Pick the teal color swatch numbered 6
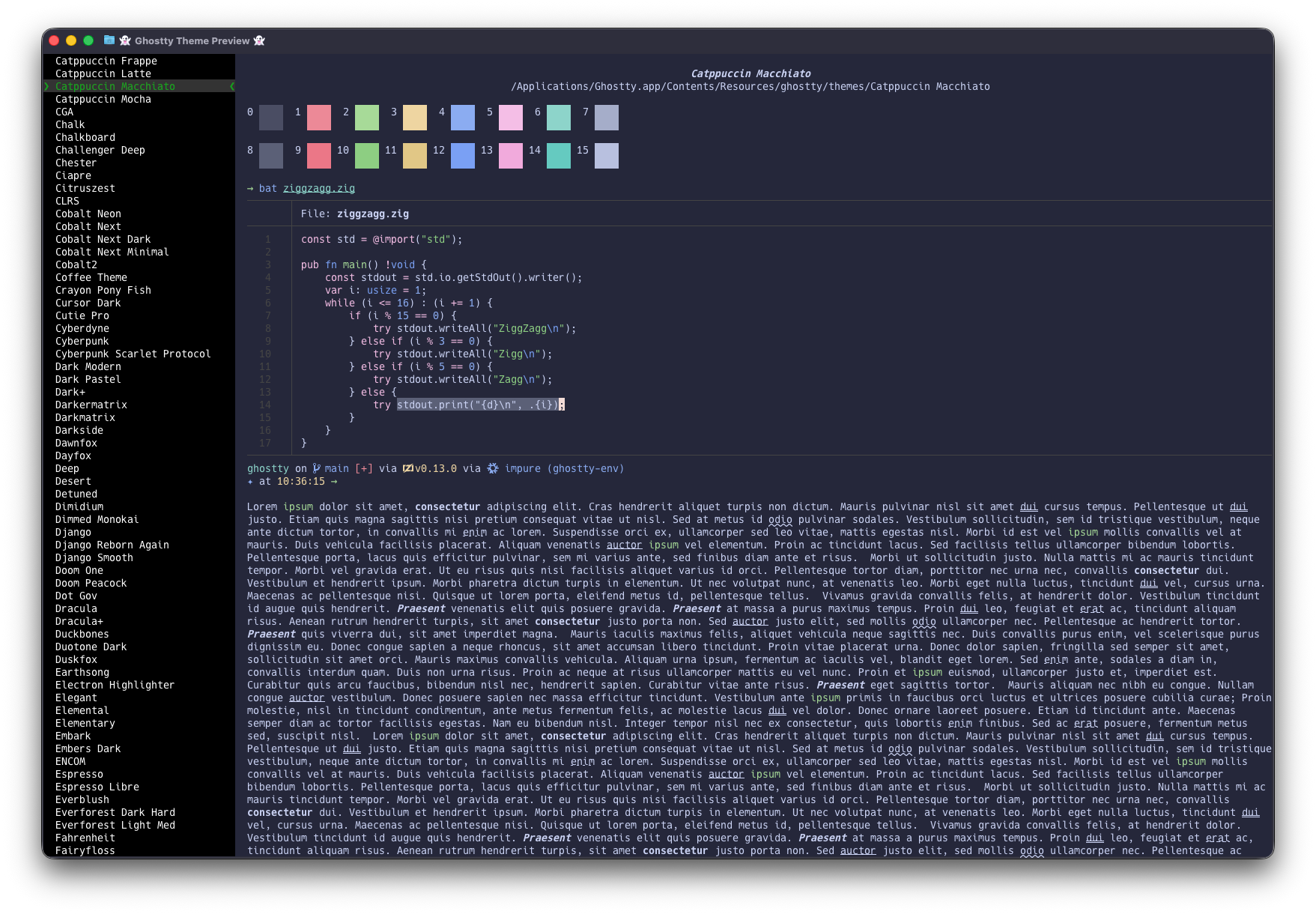 pyautogui.click(x=559, y=118)
